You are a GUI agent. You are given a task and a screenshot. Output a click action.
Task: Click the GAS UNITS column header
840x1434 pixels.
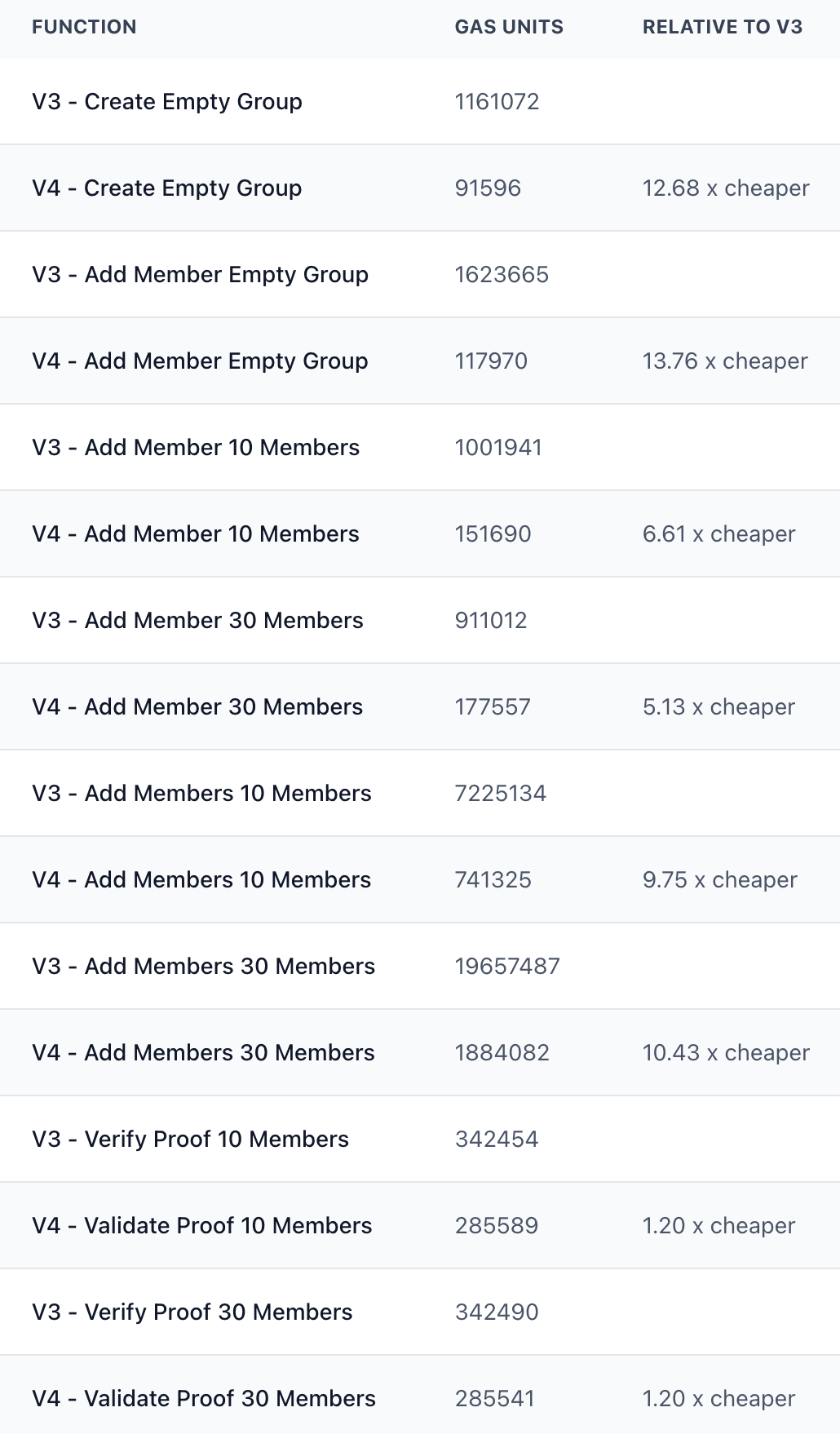509,27
